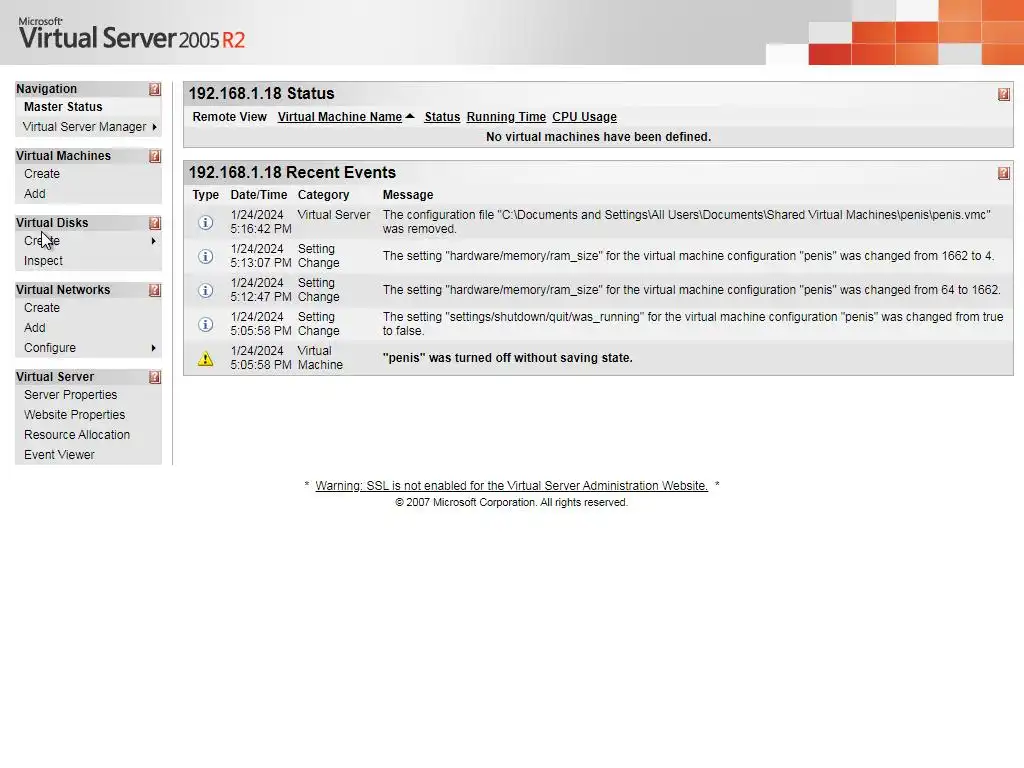Select "No virtual machines have been defined." text
This screenshot has height=768, width=1024.
click(x=598, y=137)
